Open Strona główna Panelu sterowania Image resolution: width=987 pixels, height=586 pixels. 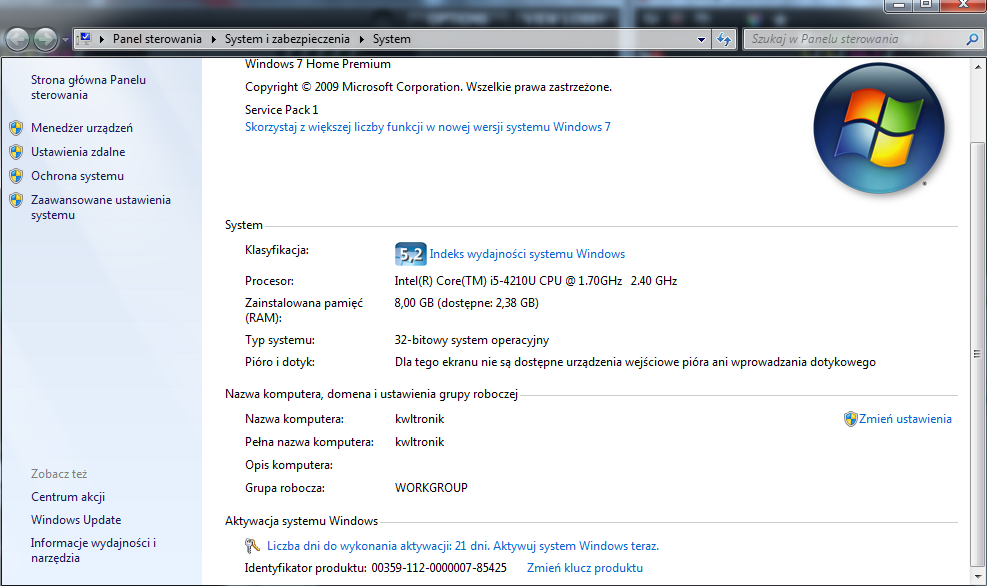coord(88,87)
